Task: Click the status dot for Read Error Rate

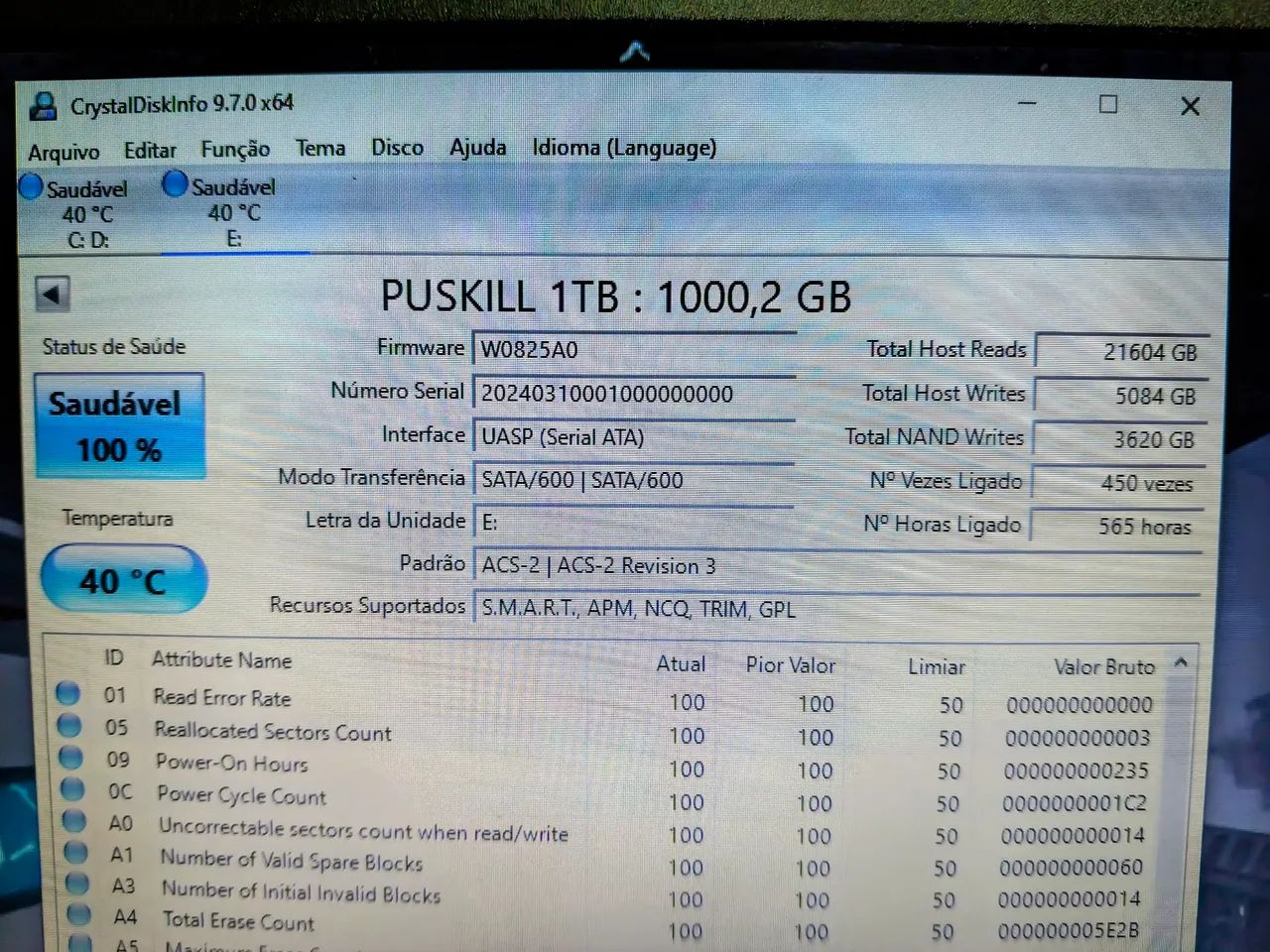Action: tap(67, 693)
